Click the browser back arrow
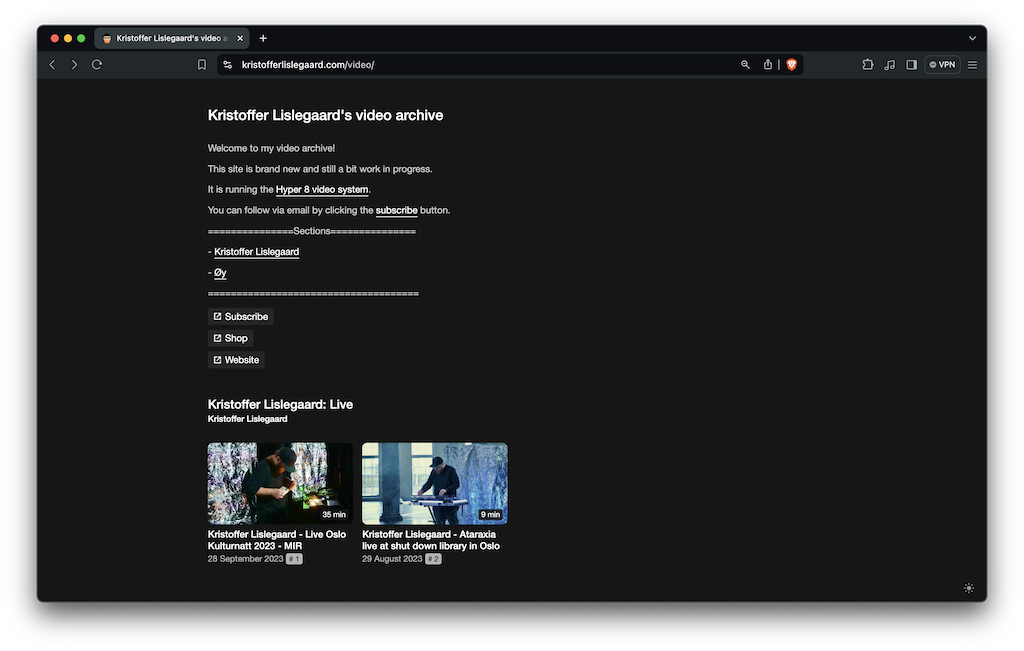Screen dimensions: 1024x651 pyautogui.click(x=52, y=64)
